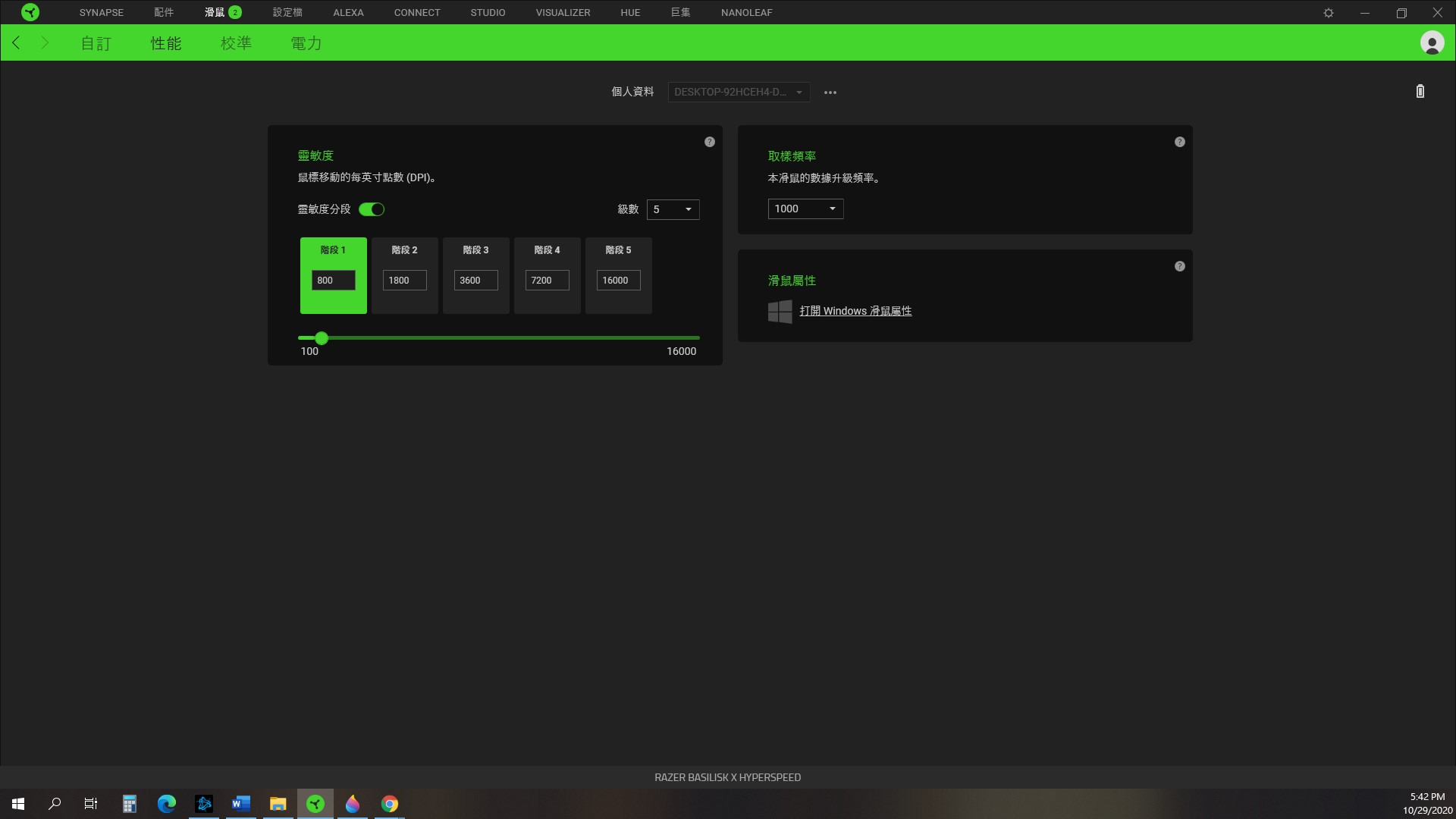Switch to the STUDIO tab
1456x819 pixels.
click(488, 12)
